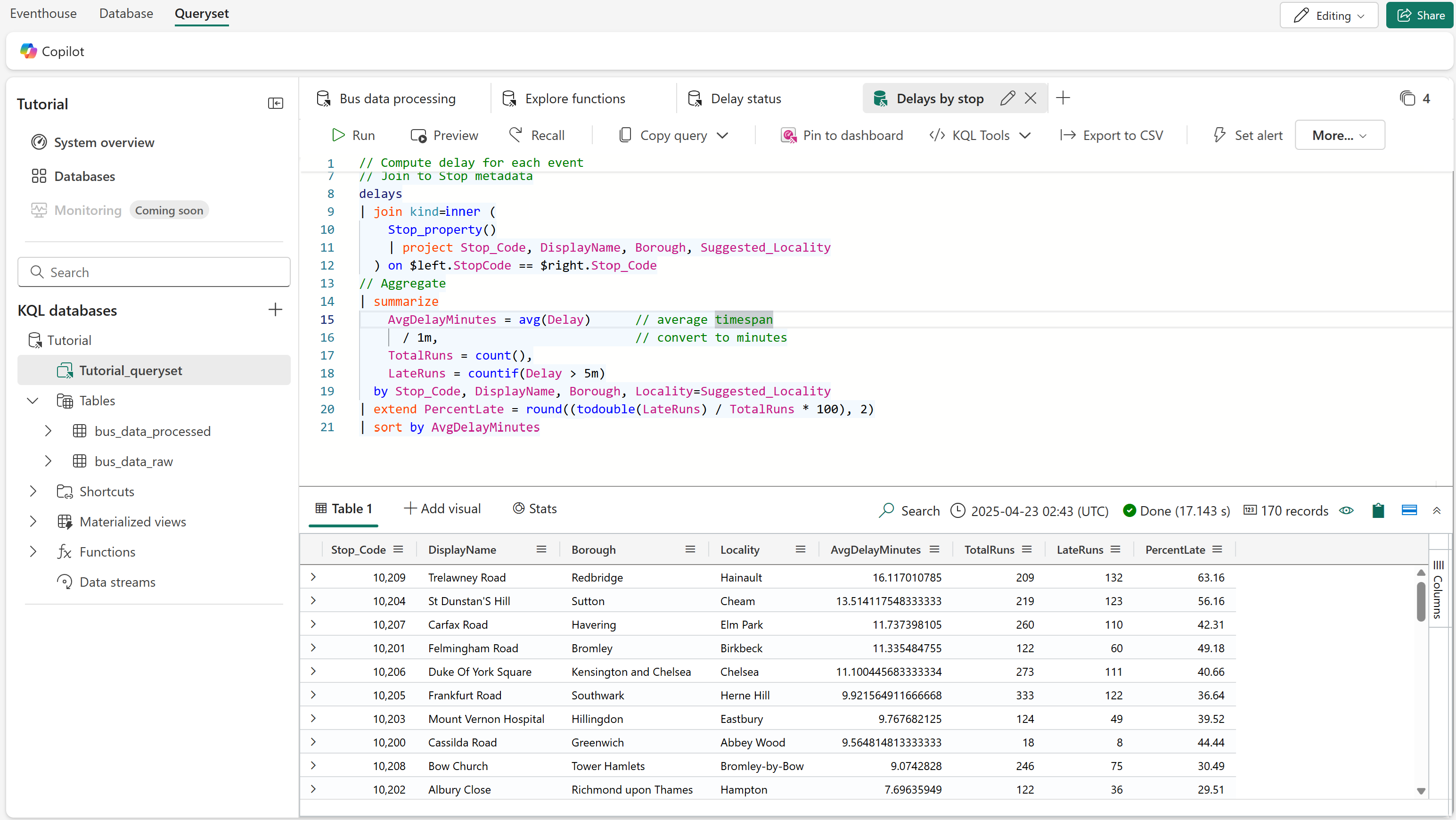Open the Copy query dropdown arrow

(x=722, y=136)
